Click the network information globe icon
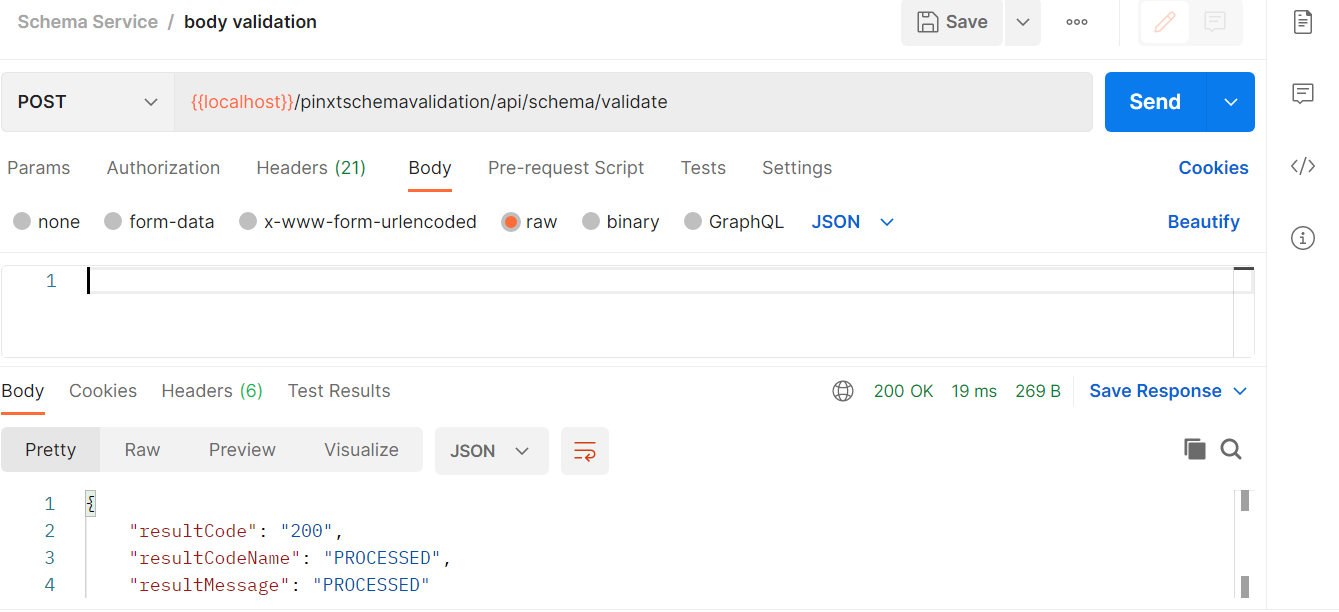Screen dimensions: 1339x612 [843, 390]
